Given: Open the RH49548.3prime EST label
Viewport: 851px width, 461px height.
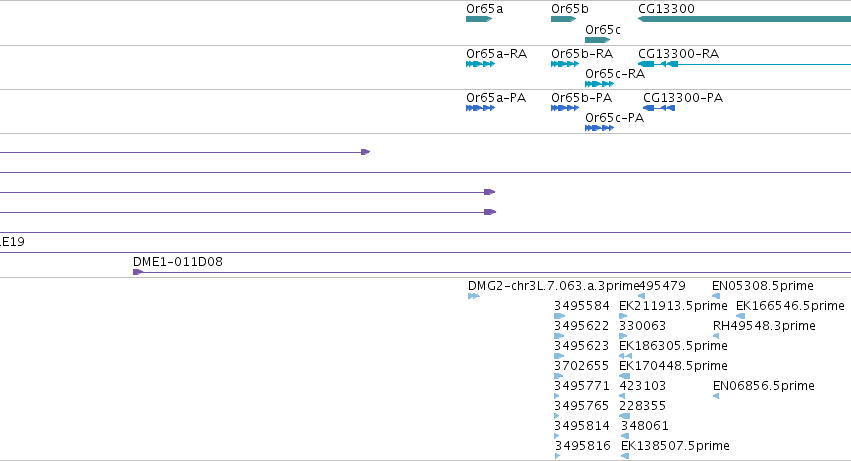Looking at the screenshot, I should [x=764, y=326].
